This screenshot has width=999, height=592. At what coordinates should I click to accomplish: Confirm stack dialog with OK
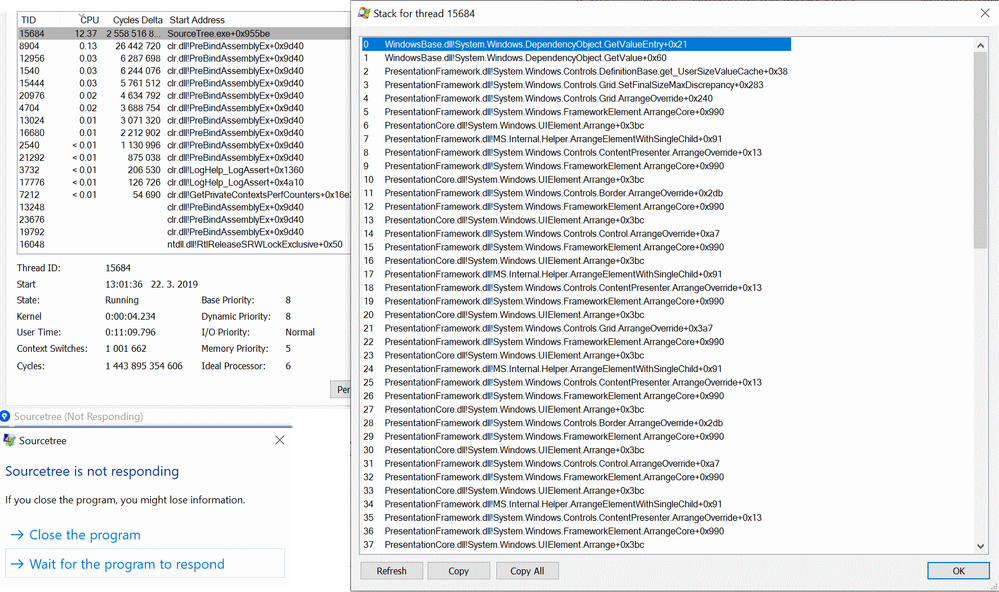pos(958,571)
